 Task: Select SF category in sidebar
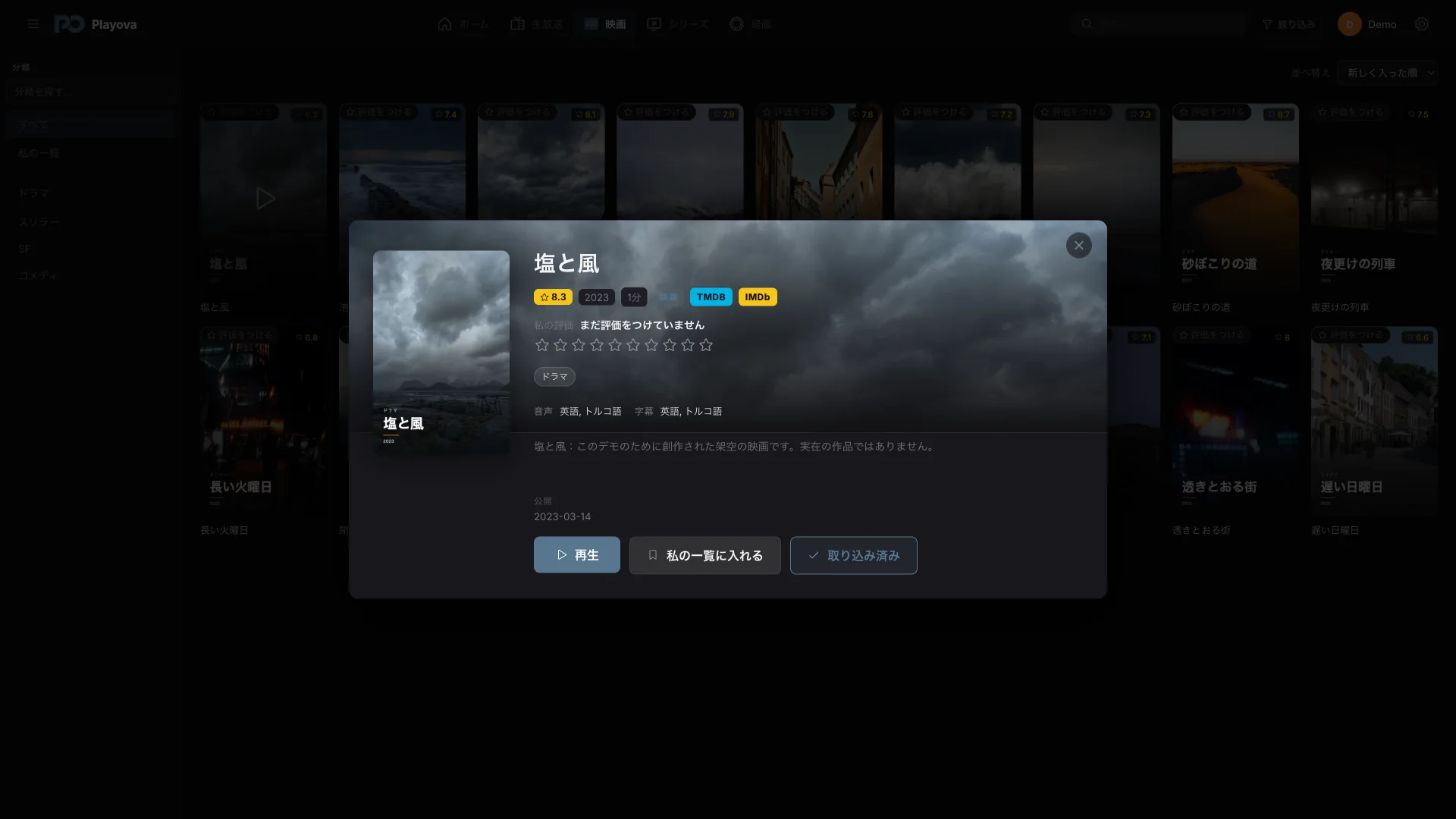pos(91,249)
